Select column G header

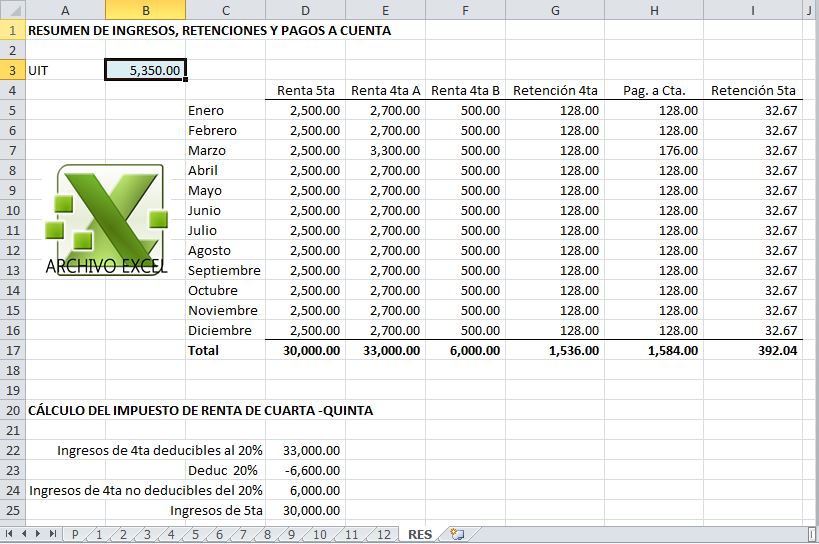point(555,10)
